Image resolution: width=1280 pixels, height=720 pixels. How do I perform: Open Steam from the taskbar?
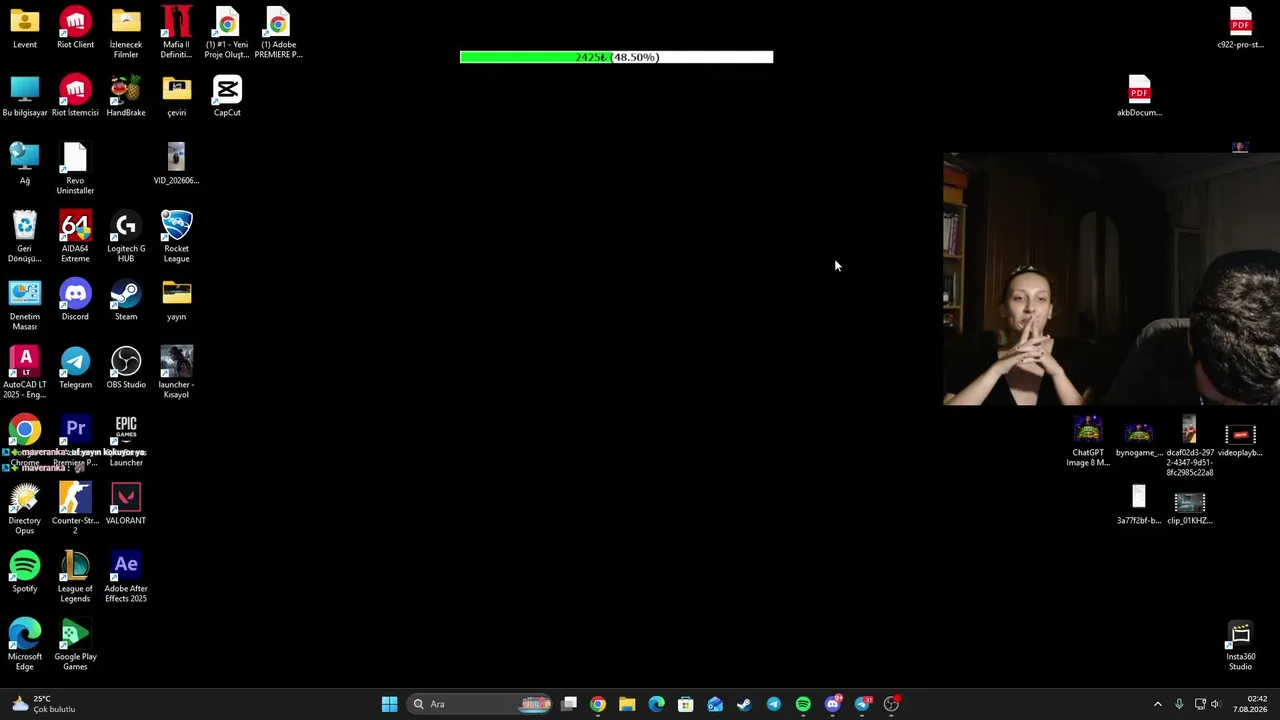744,704
